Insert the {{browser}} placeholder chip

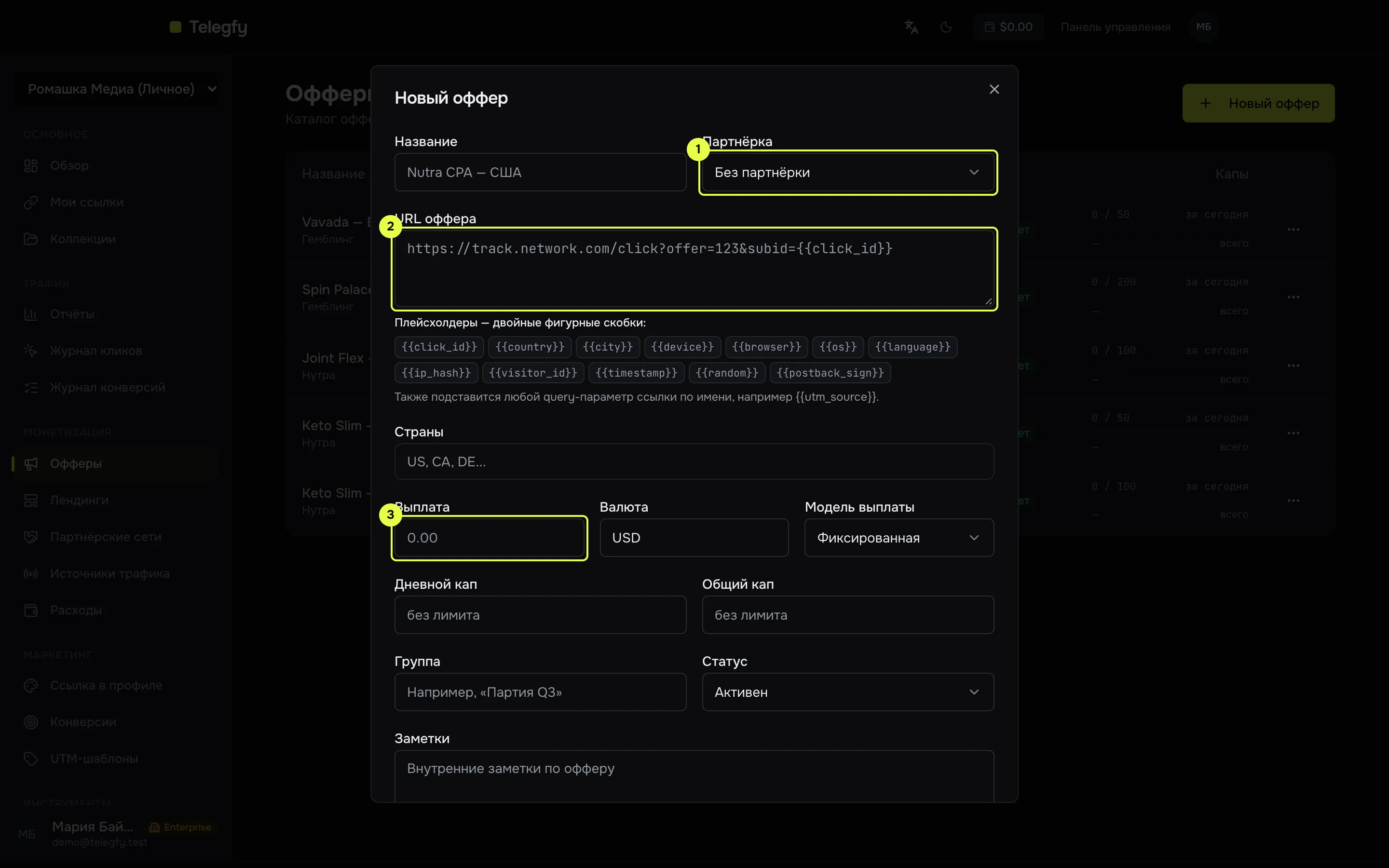766,347
